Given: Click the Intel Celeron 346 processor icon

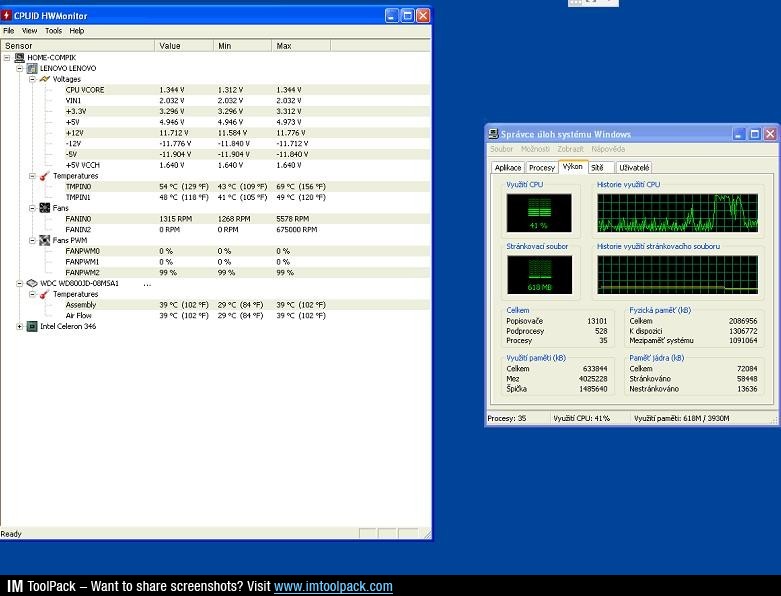Looking at the screenshot, I should click(x=32, y=326).
